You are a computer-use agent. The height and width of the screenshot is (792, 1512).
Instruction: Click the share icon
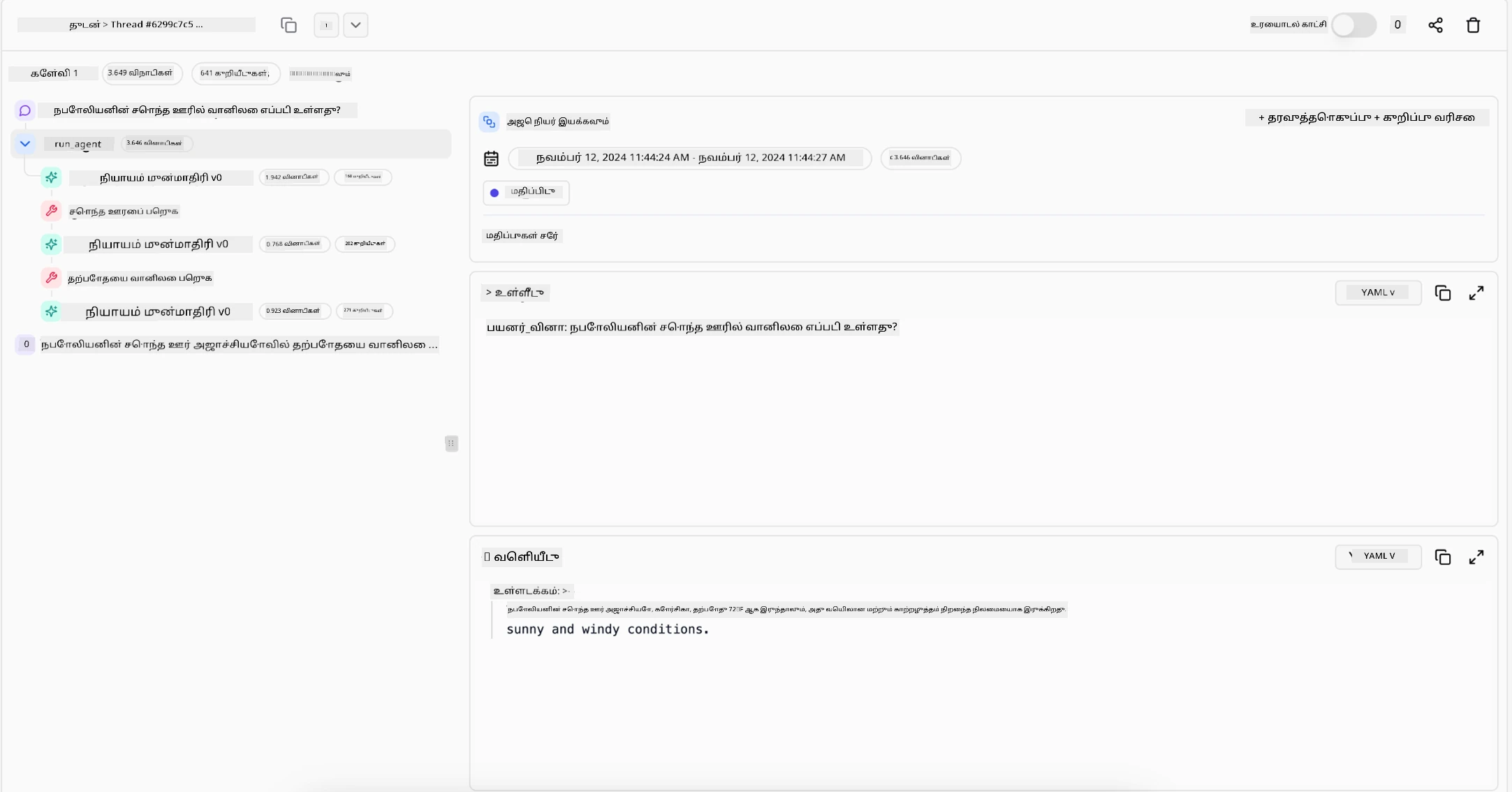1435,25
